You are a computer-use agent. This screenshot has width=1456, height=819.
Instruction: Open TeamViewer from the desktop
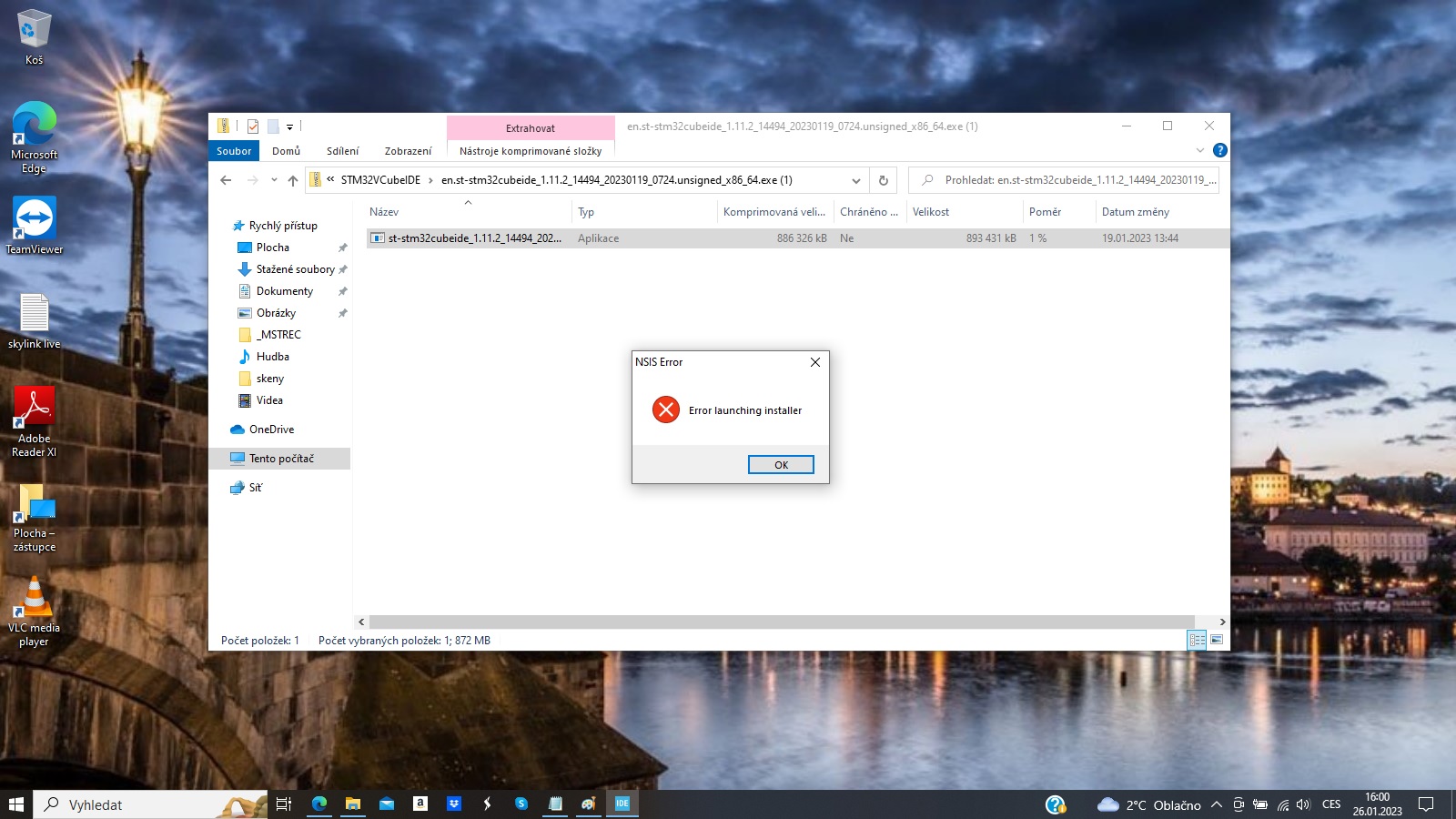coord(35,225)
